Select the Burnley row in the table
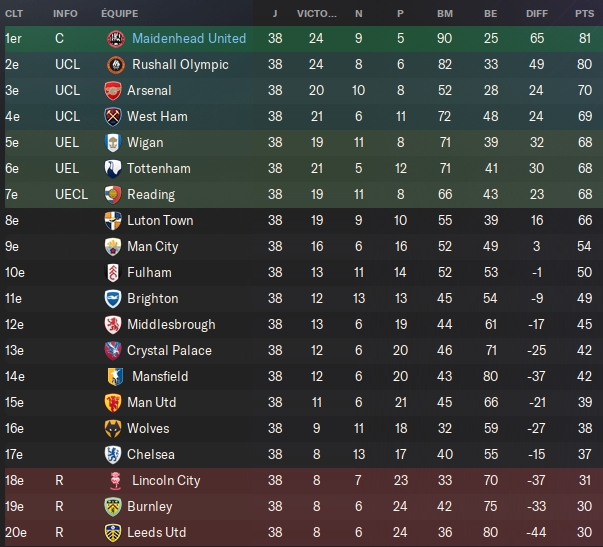603x547 pixels. 300,506
